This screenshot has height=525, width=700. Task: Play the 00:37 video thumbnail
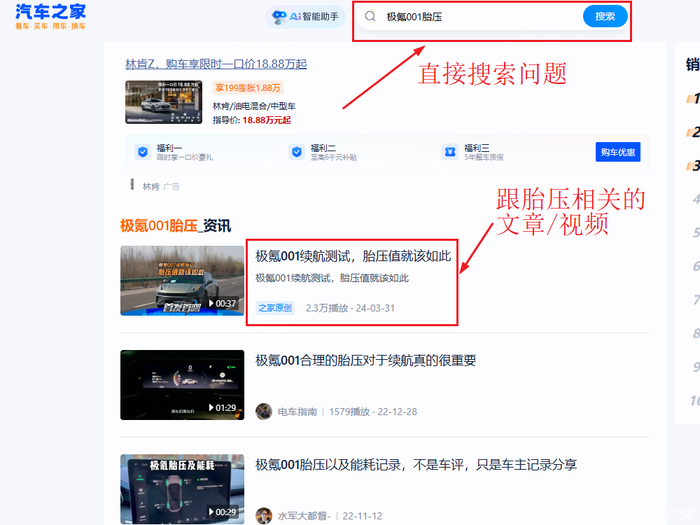tap(182, 281)
